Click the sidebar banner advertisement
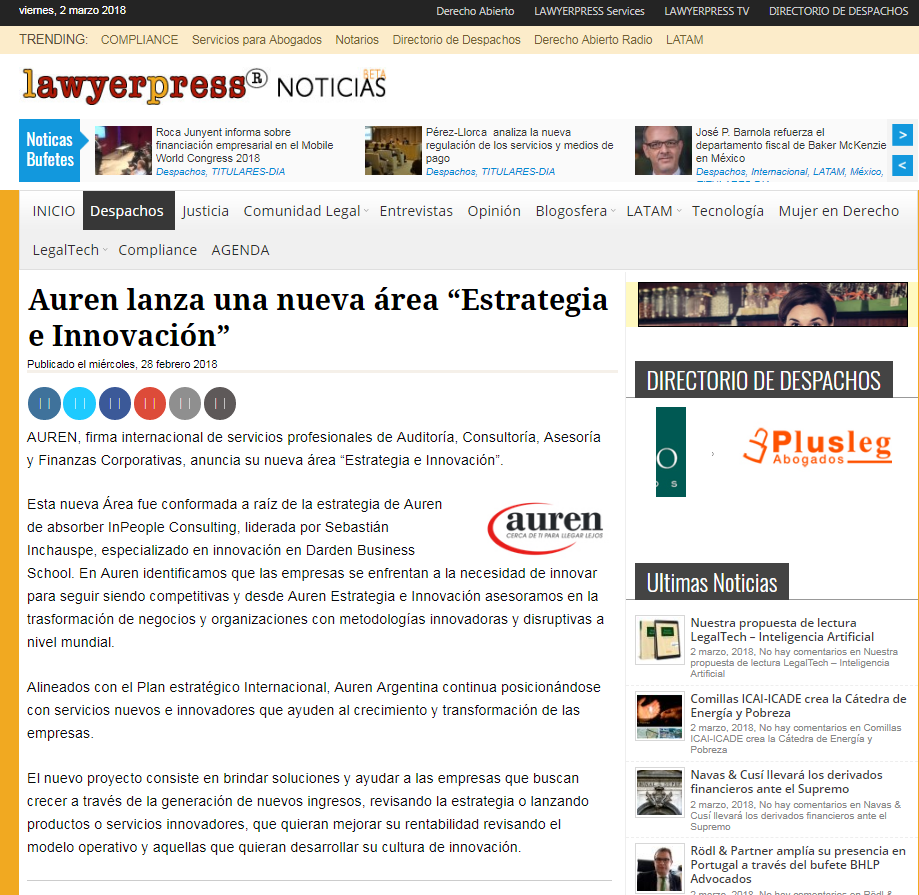 (x=772, y=304)
